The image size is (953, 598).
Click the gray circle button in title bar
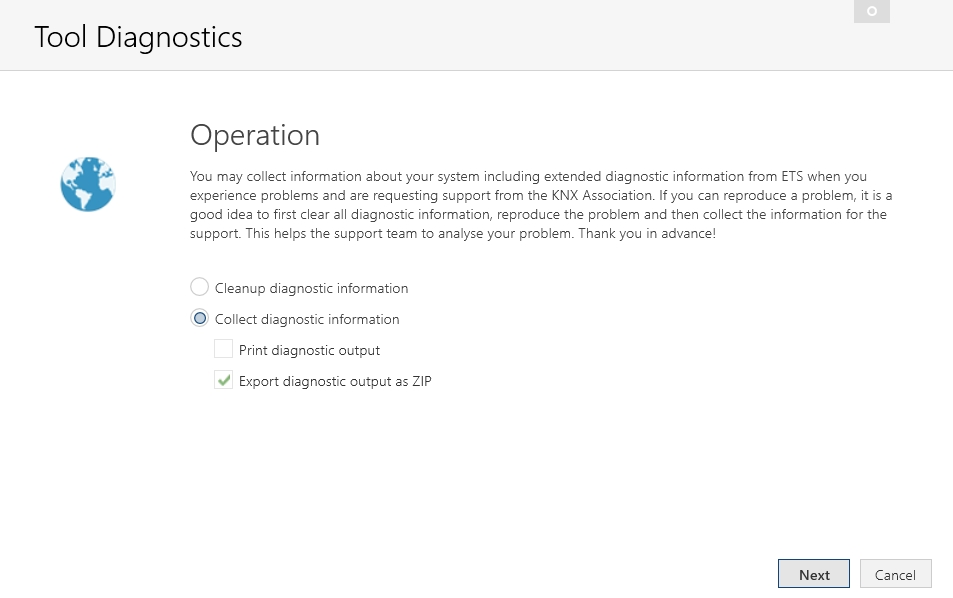(872, 11)
